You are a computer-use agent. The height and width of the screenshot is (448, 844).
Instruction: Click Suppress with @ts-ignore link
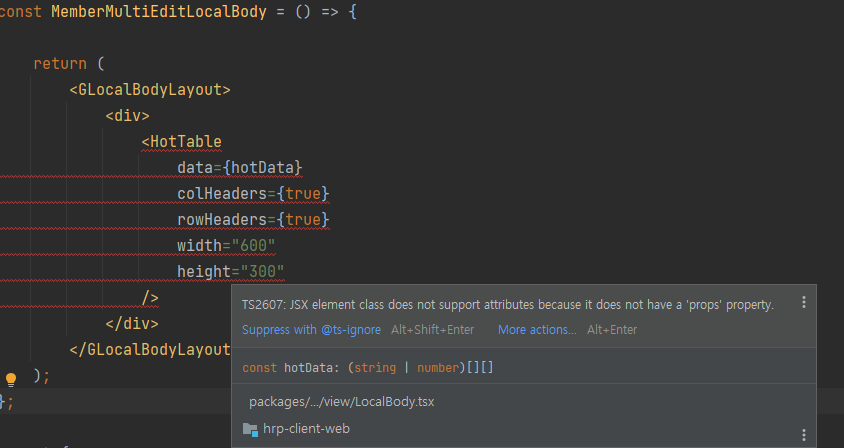click(x=311, y=330)
